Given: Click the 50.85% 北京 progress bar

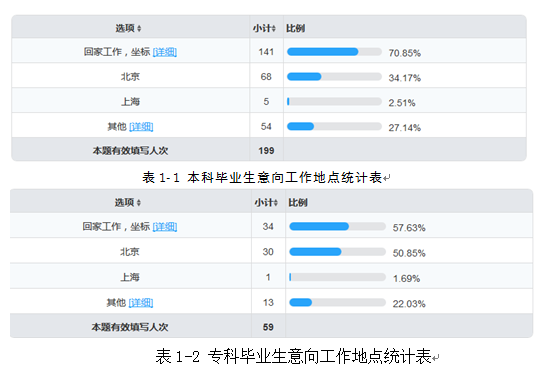Looking at the screenshot, I should [337, 252].
